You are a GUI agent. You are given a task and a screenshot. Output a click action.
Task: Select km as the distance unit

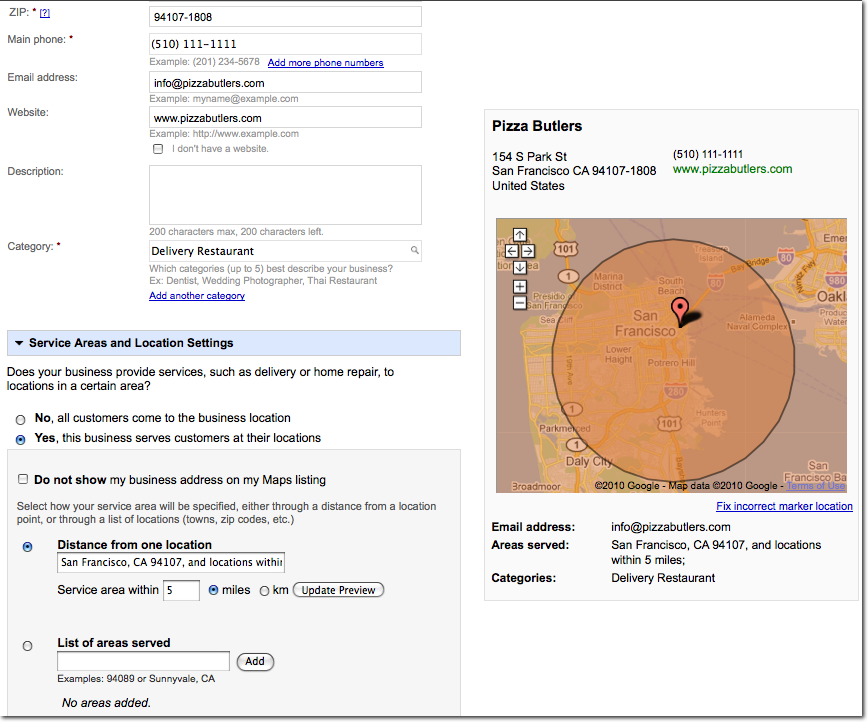[x=265, y=591]
